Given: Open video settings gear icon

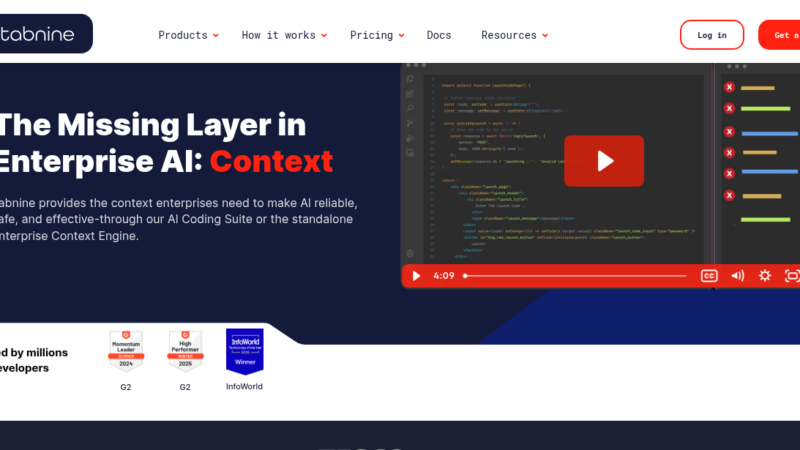Looking at the screenshot, I should (x=765, y=276).
